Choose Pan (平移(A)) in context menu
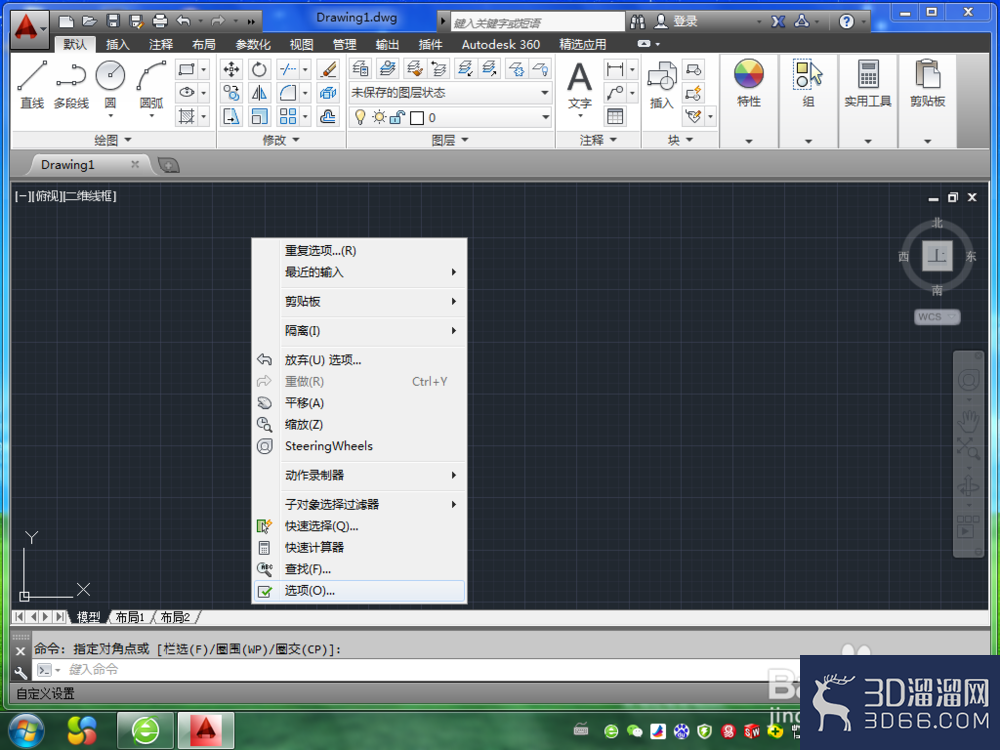1000x750 pixels. click(x=360, y=403)
